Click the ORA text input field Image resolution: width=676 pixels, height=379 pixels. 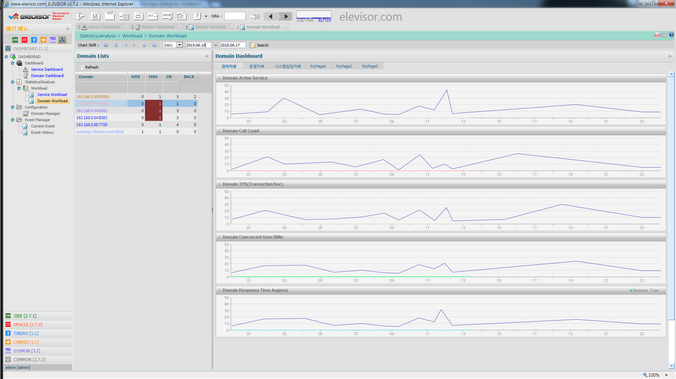(x=235, y=16)
